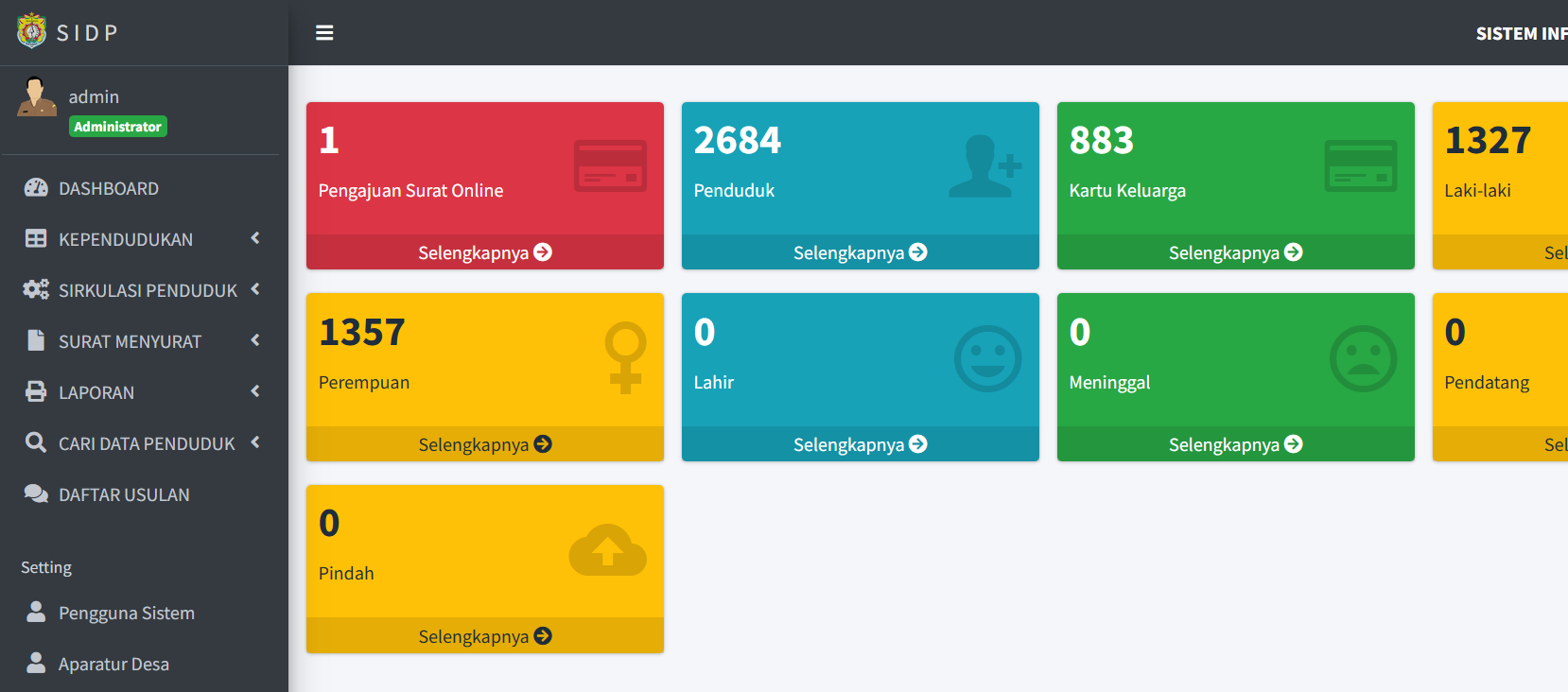Image resolution: width=1568 pixels, height=692 pixels.
Task: Expand the Sirkulasi Penduduk chevron
Action: (255, 289)
